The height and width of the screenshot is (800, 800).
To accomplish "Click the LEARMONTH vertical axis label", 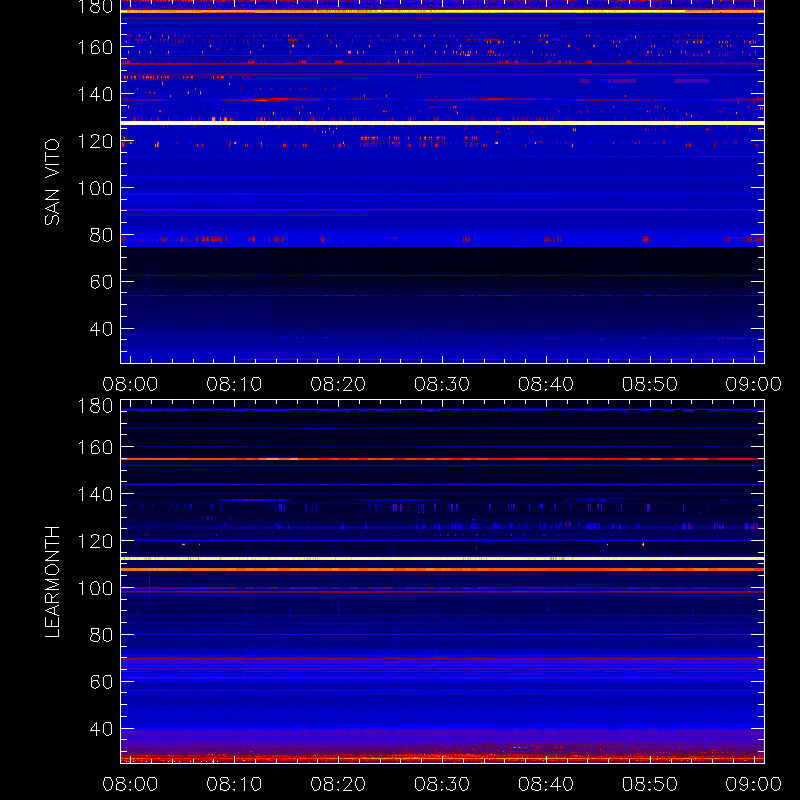I will point(52,582).
